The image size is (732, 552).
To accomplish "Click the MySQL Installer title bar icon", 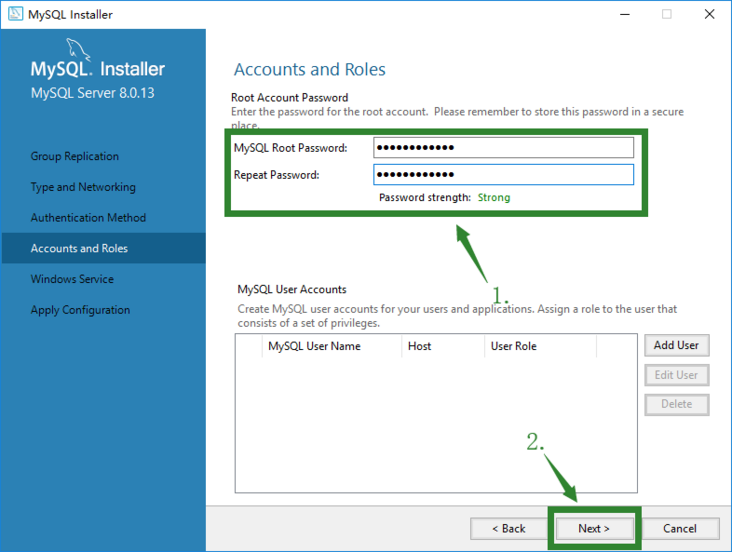I will click(15, 14).
